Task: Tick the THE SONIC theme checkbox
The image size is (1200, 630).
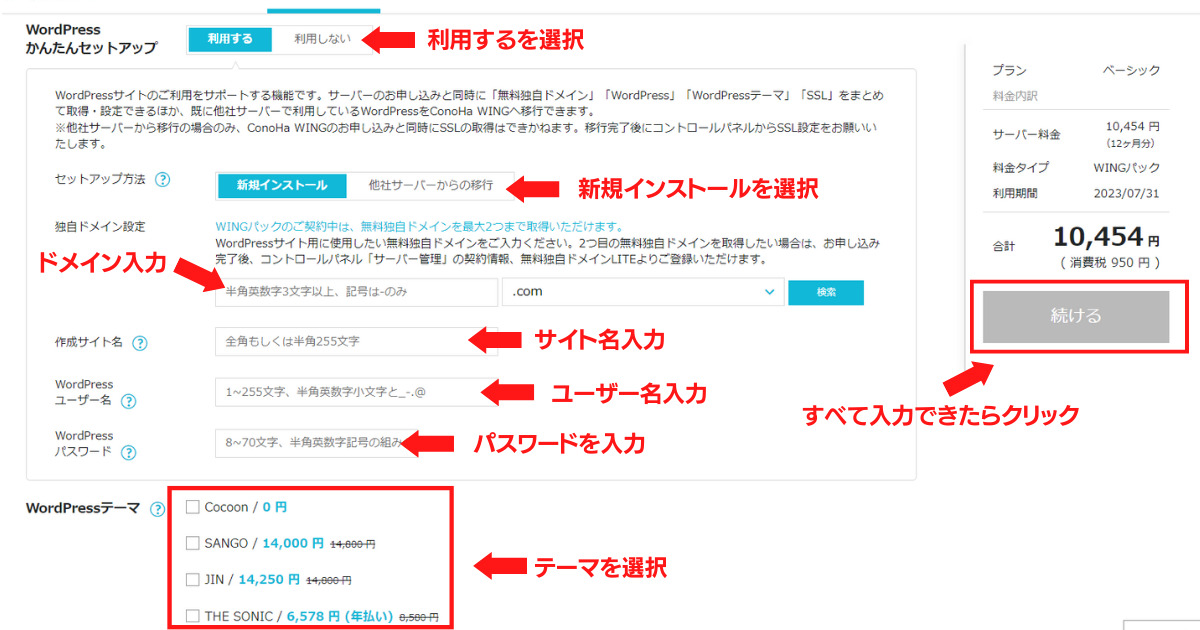Action: pyautogui.click(x=192, y=616)
